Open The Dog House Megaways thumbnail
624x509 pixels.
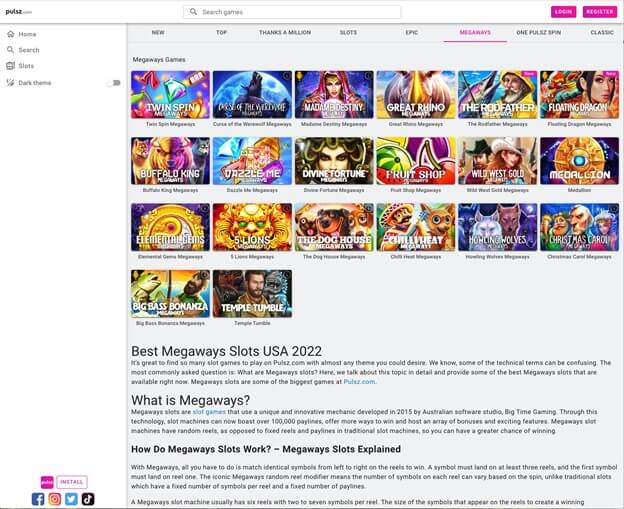coord(334,227)
